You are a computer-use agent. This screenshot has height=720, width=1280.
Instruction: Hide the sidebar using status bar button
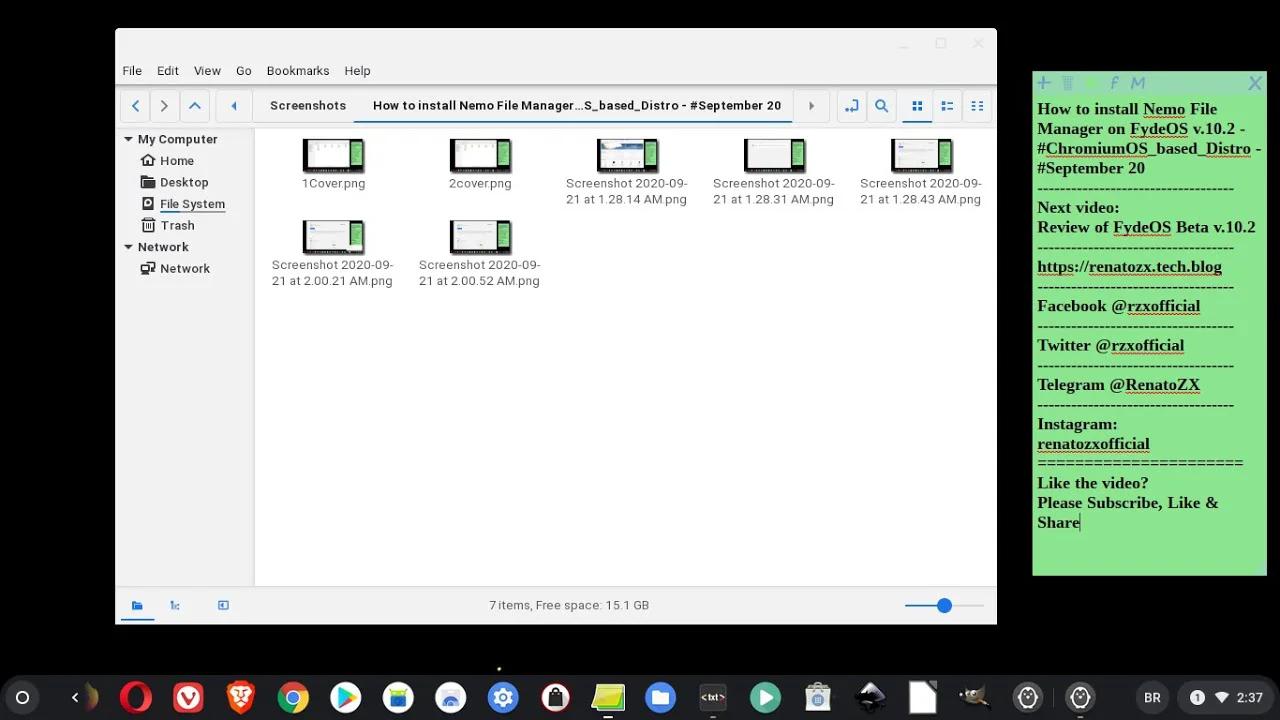[223, 605]
